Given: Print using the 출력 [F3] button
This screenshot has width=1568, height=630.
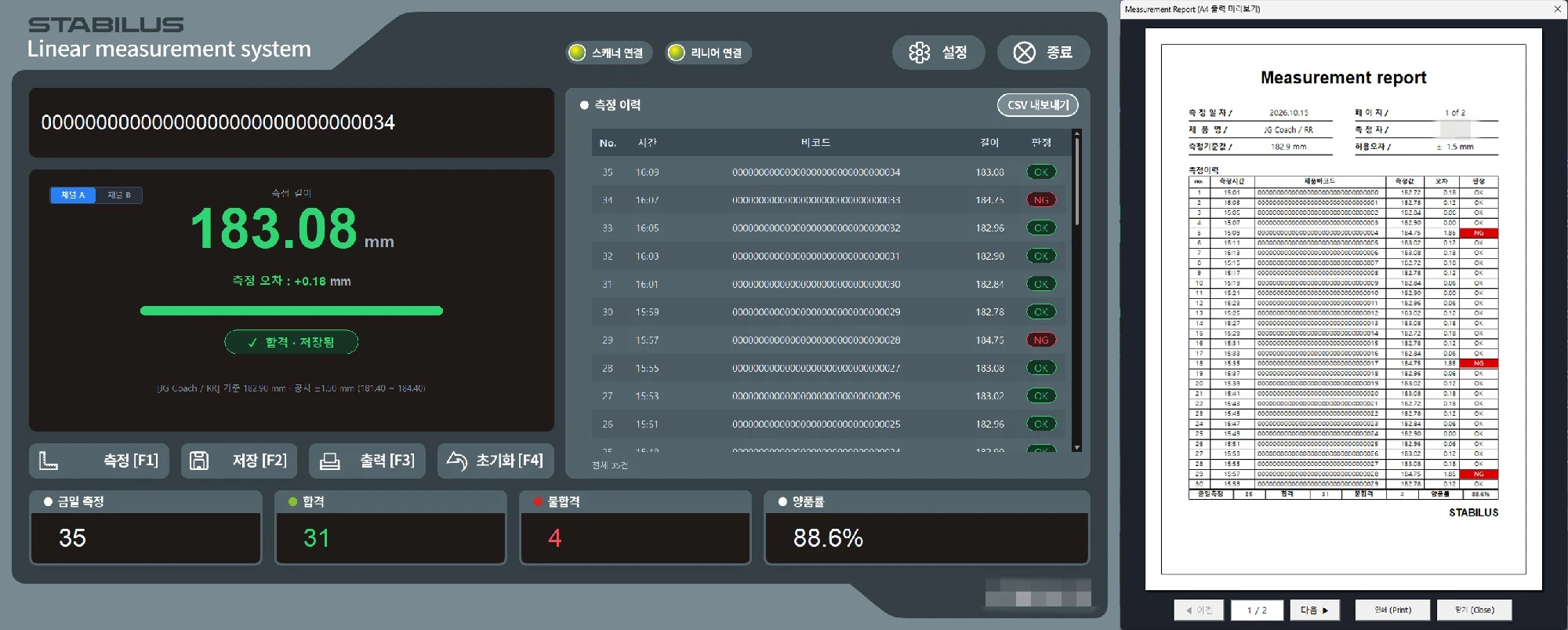Looking at the screenshot, I should [368, 461].
